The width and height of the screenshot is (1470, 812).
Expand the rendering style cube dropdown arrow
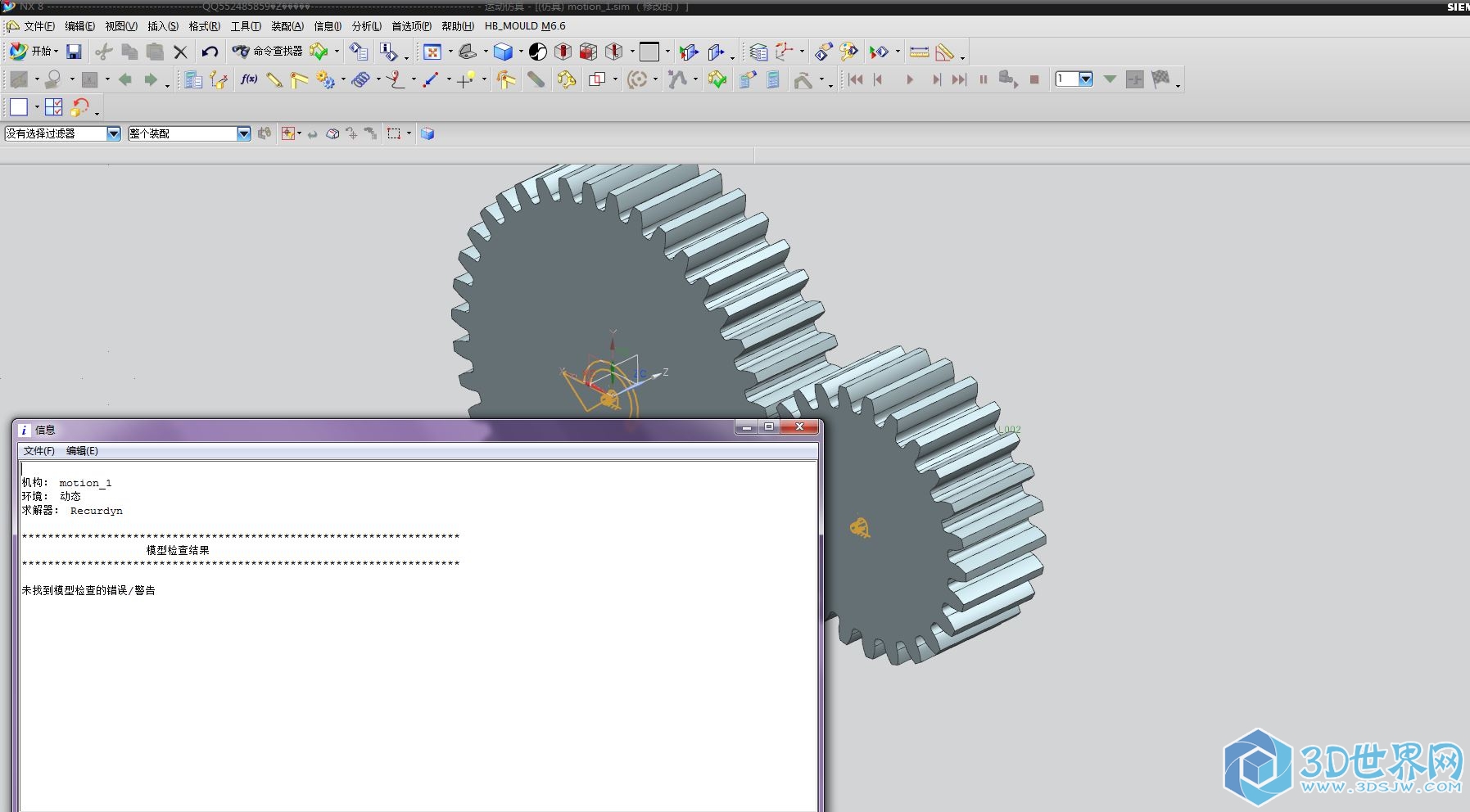pyautogui.click(x=520, y=52)
